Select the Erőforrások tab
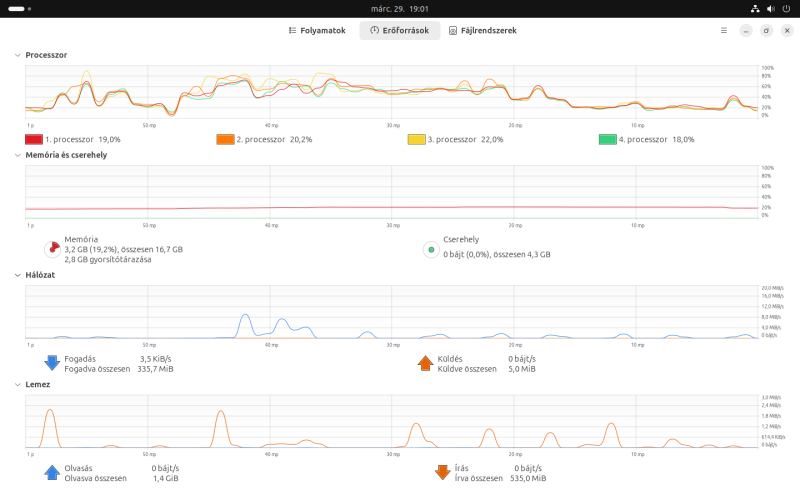This screenshot has height=500, width=800. point(399,31)
